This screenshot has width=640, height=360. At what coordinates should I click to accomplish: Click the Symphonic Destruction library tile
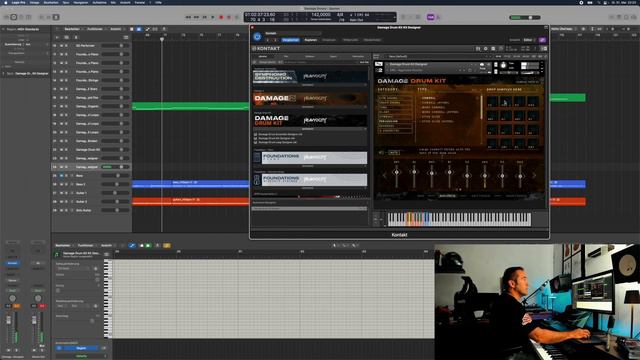coord(310,76)
